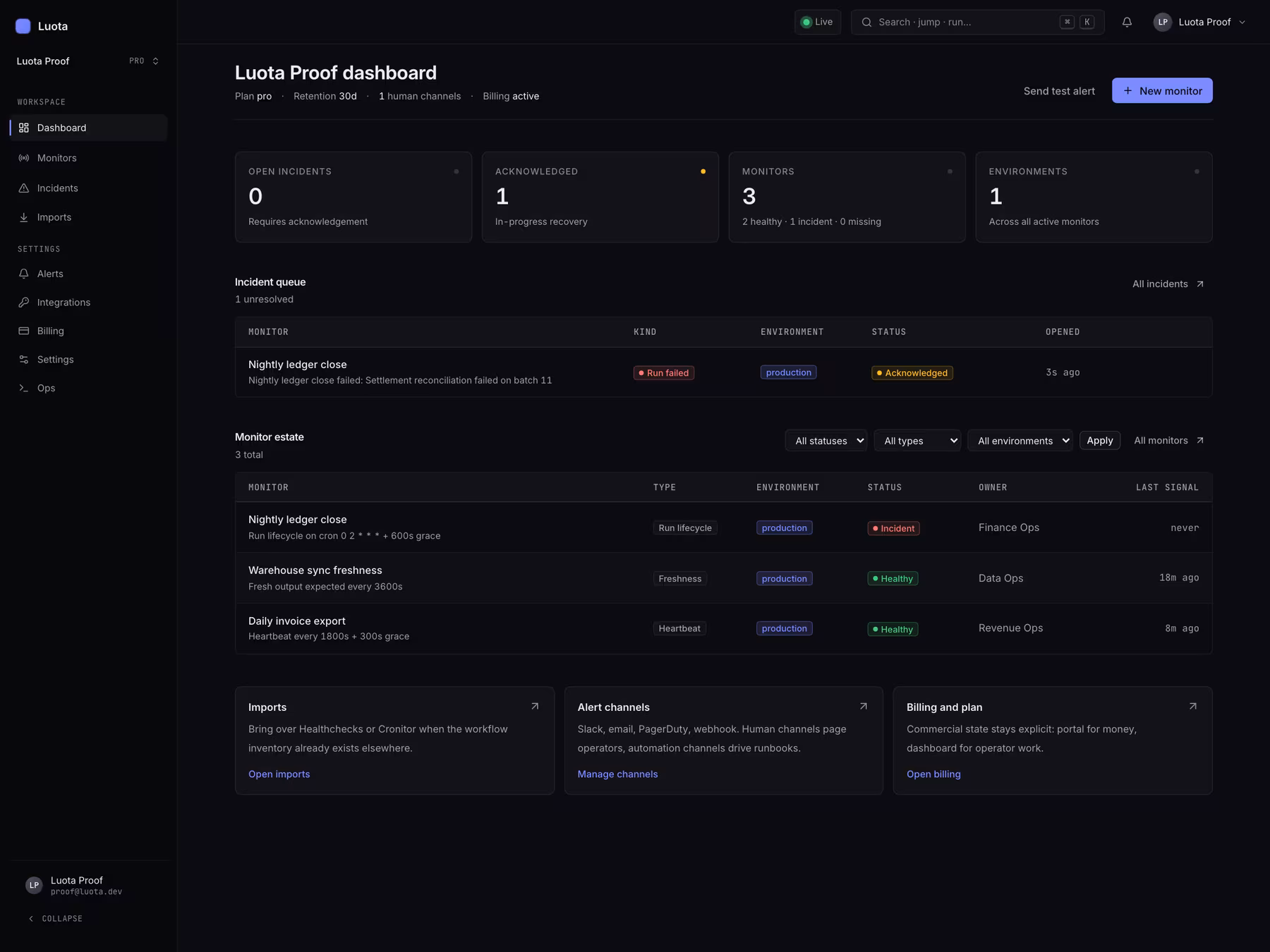Image resolution: width=1270 pixels, height=952 pixels.
Task: Click the plus icon on New monitor
Action: click(x=1127, y=90)
